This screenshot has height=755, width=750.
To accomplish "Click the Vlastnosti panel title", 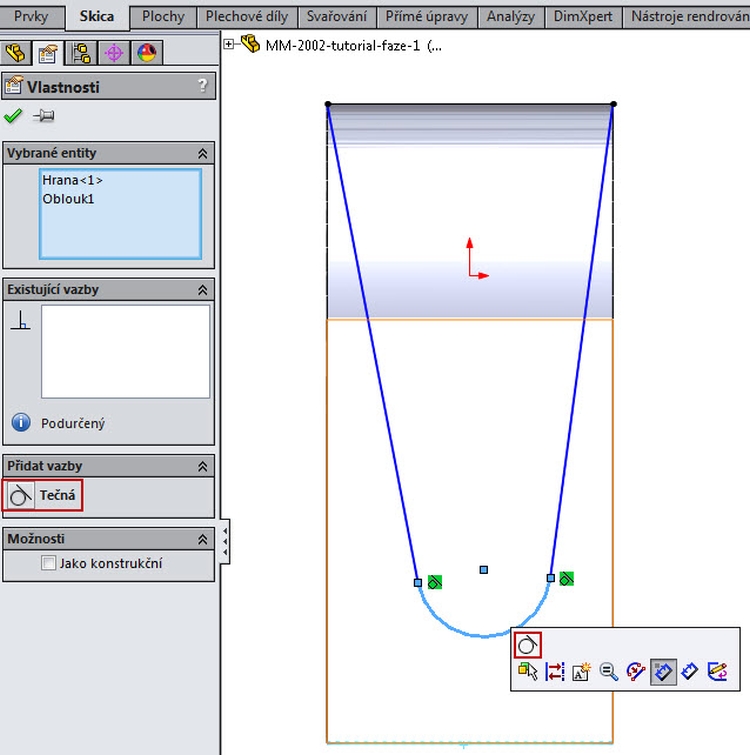I will 63,87.
